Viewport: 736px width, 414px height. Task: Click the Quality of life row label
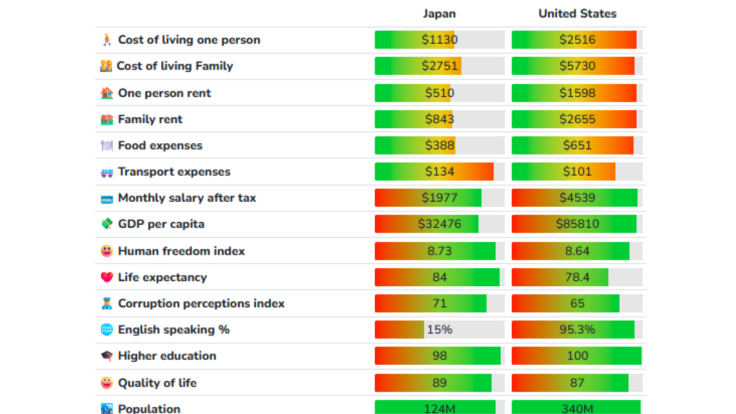157,383
